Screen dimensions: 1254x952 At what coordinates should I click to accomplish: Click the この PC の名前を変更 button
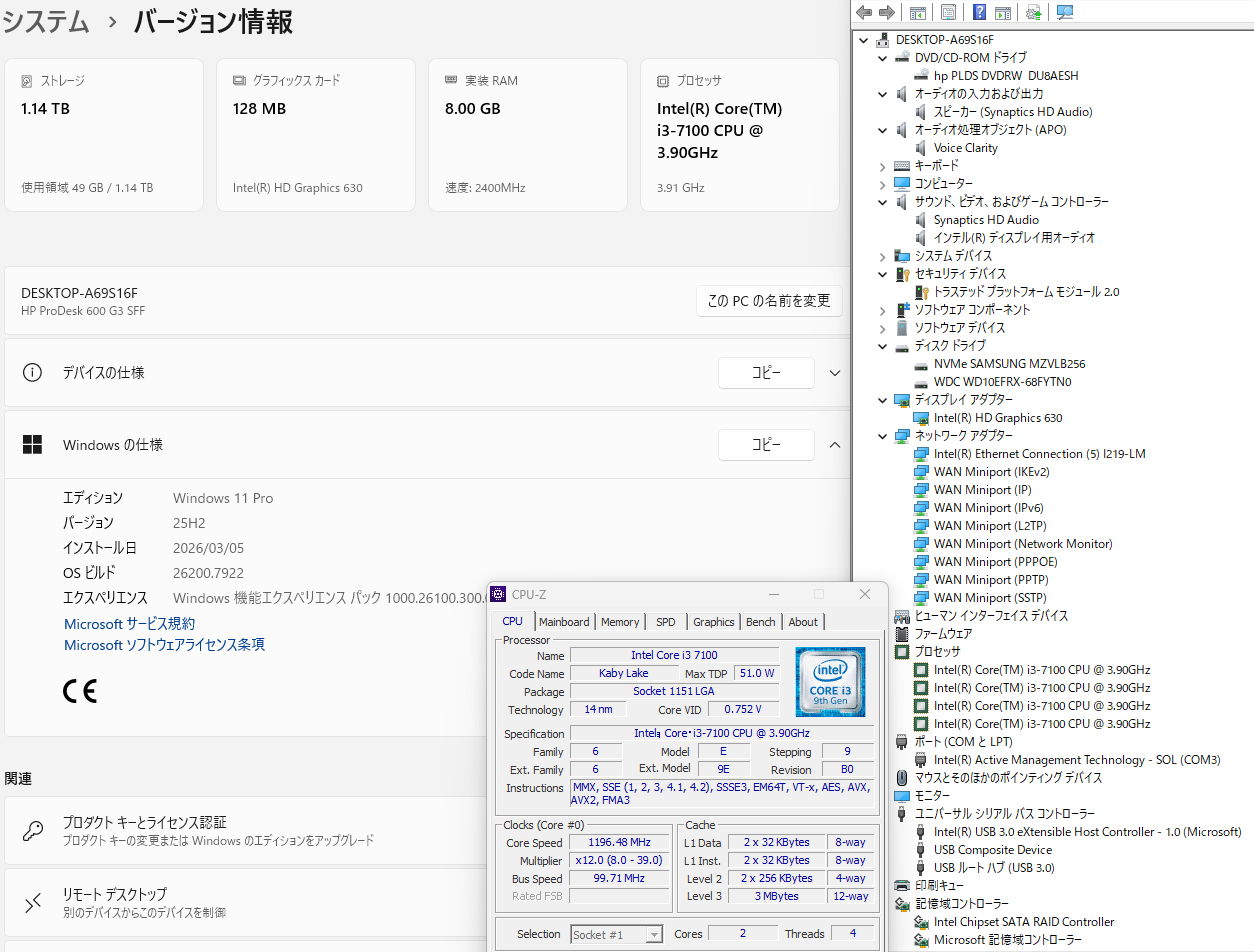point(769,301)
